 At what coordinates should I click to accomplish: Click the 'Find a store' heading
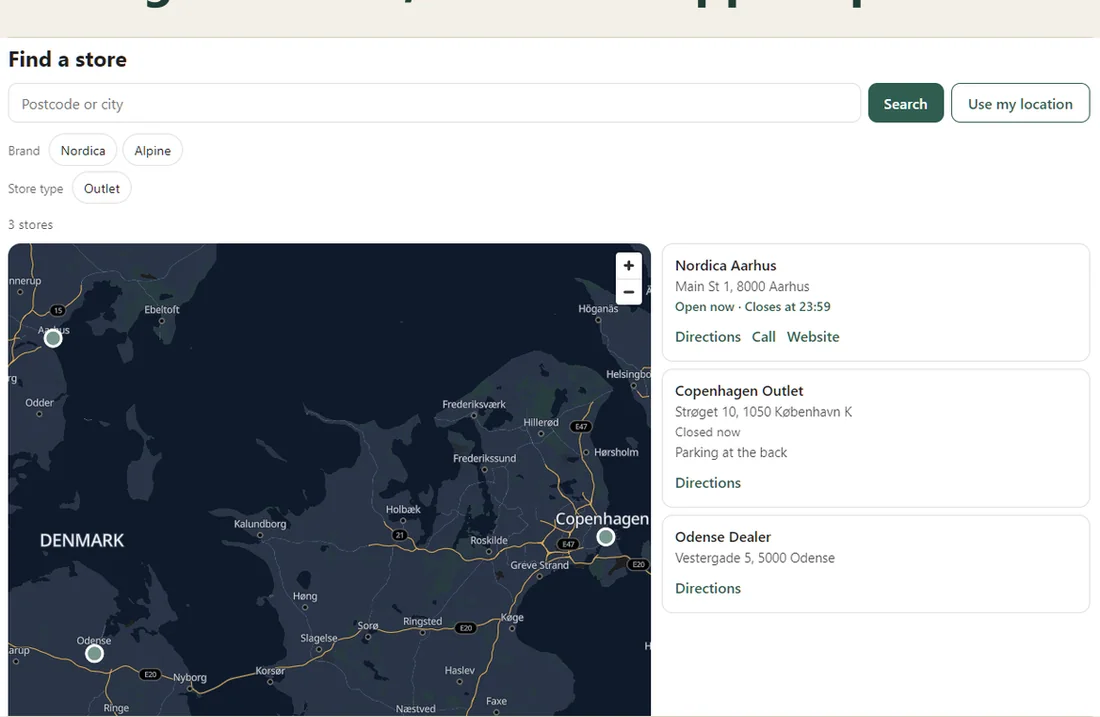[67, 59]
